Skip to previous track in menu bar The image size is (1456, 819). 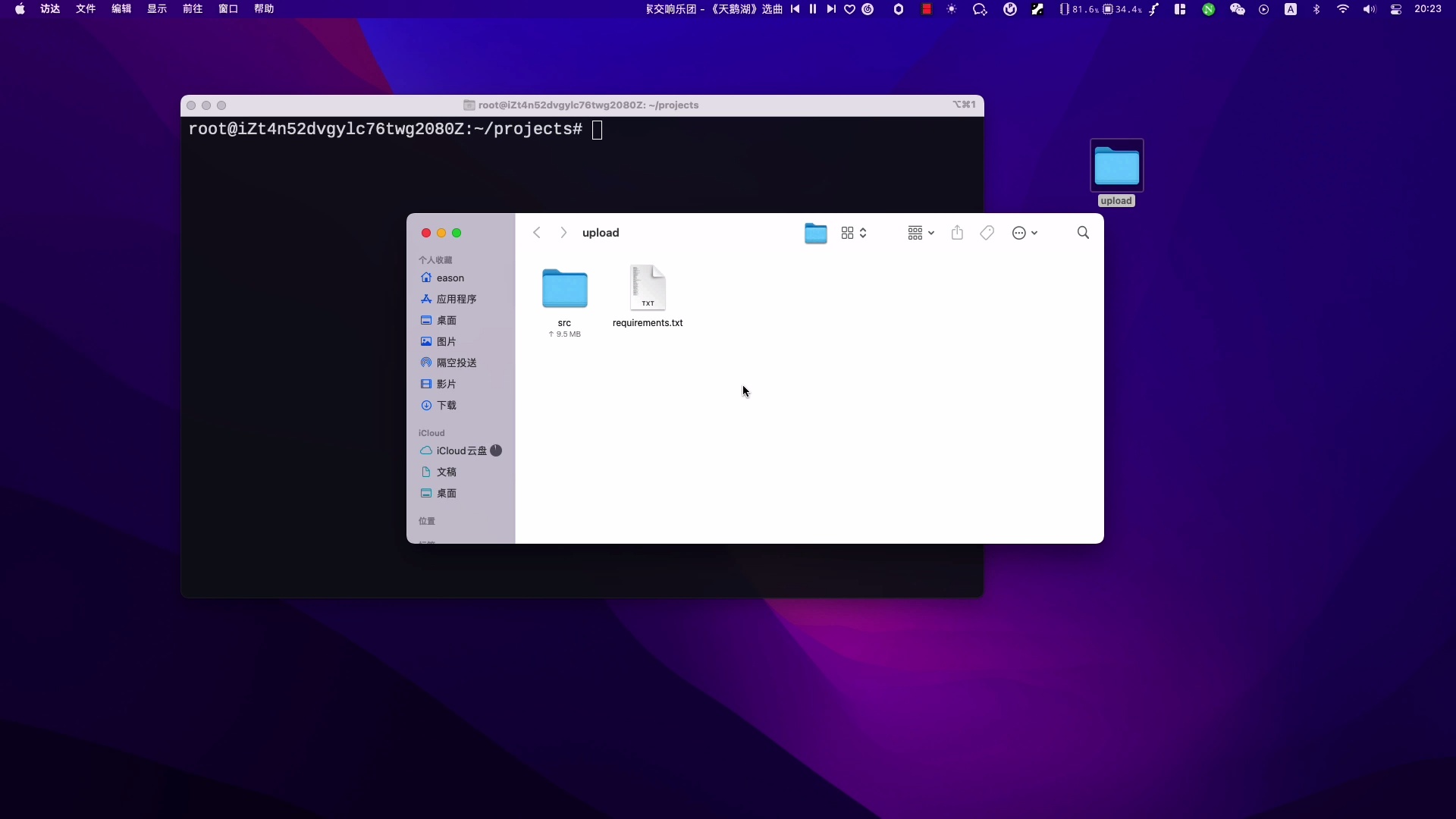click(795, 9)
